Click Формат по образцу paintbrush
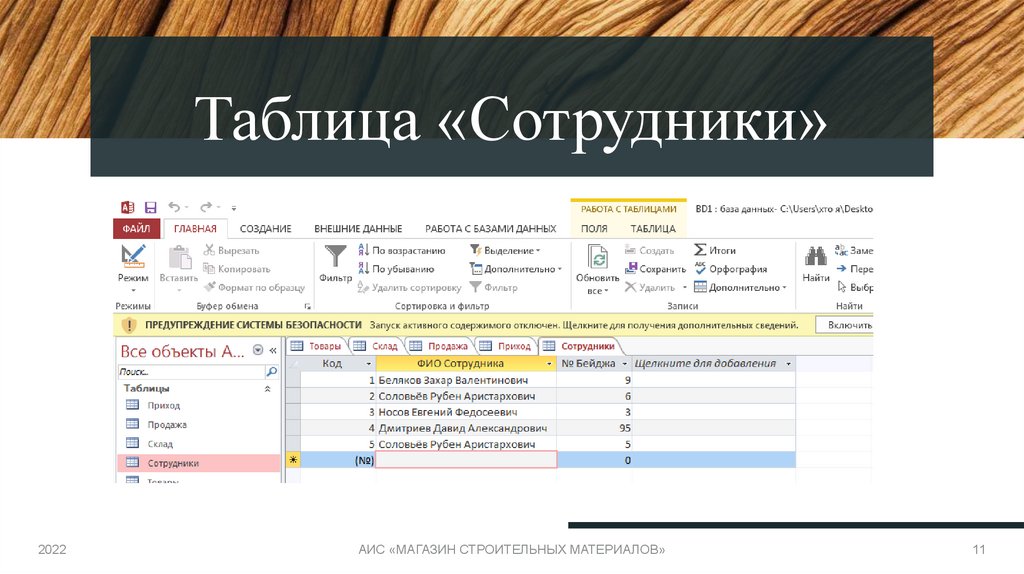 [x=254, y=287]
